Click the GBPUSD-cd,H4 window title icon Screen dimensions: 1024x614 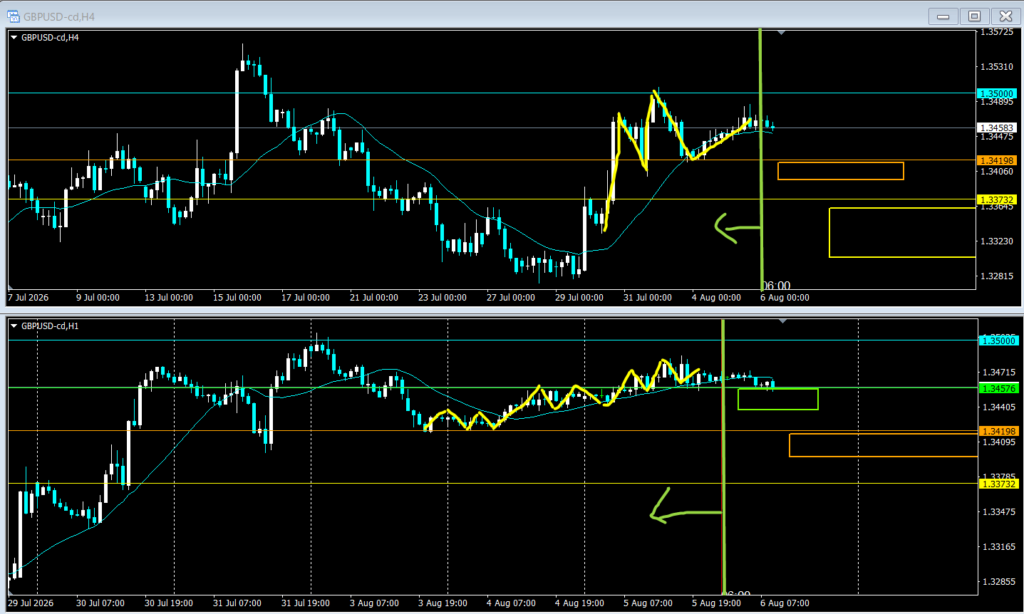coord(13,16)
